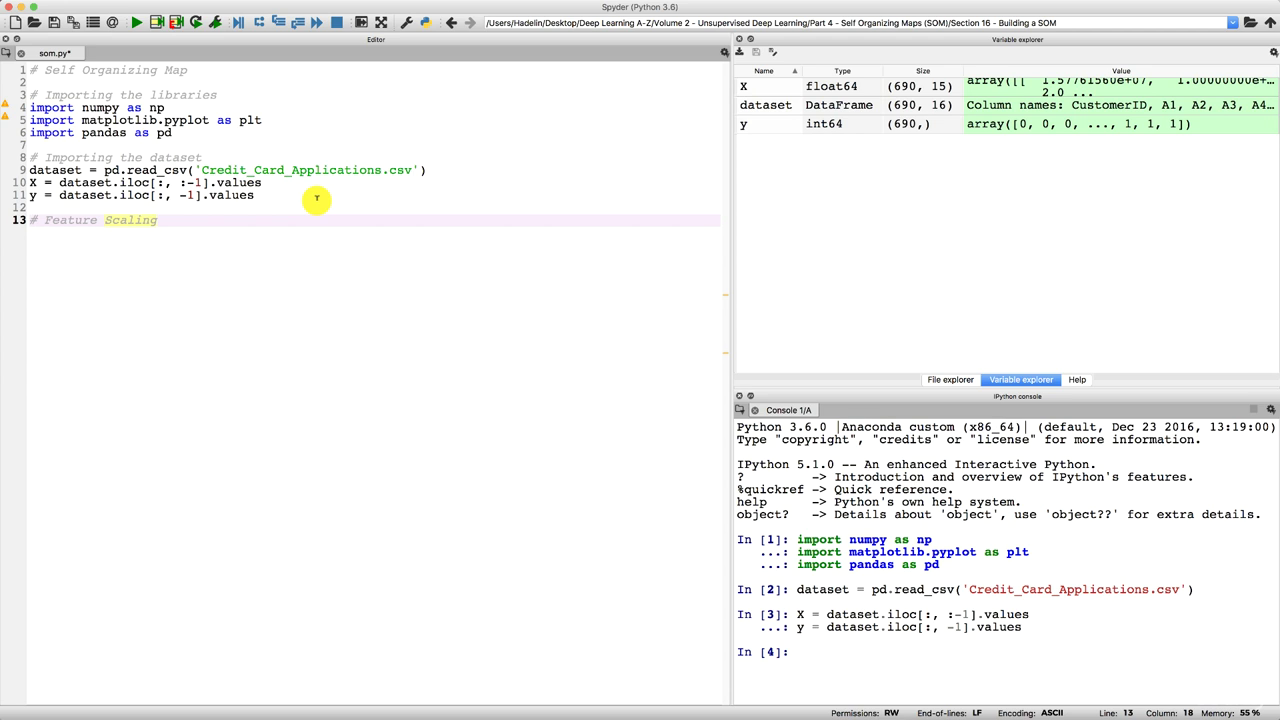Click the Save all files icon

(73, 22)
